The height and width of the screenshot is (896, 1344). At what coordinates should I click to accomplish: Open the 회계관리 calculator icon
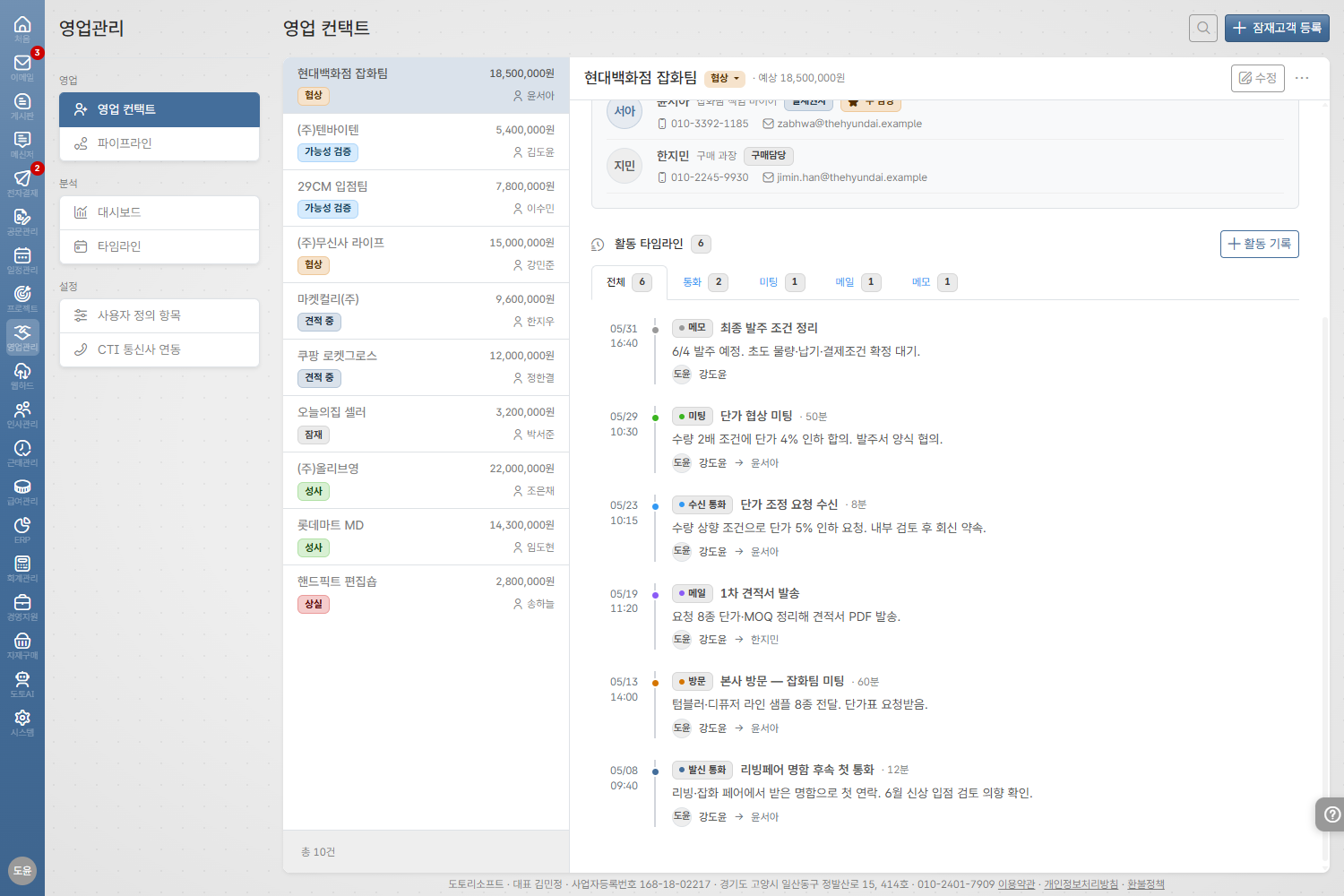[22, 568]
